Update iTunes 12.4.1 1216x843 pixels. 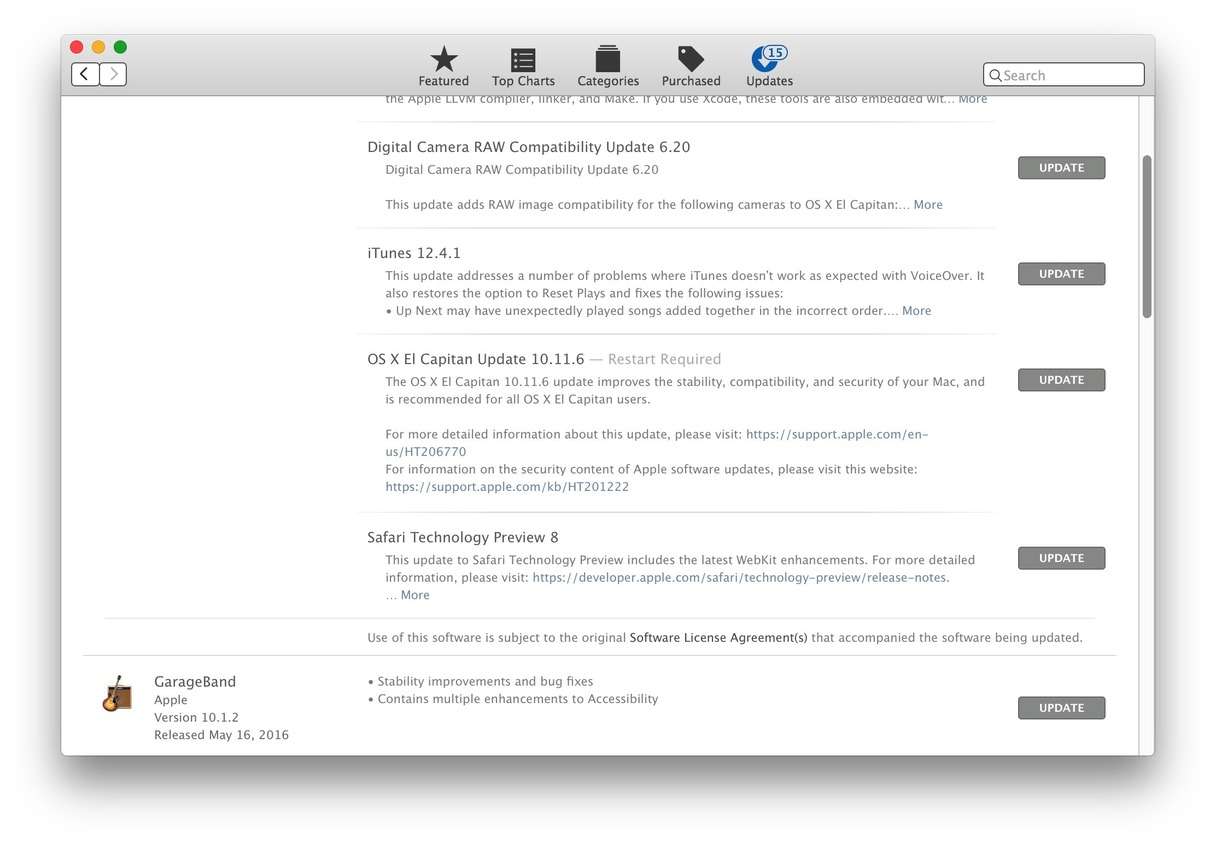[x=1061, y=274]
